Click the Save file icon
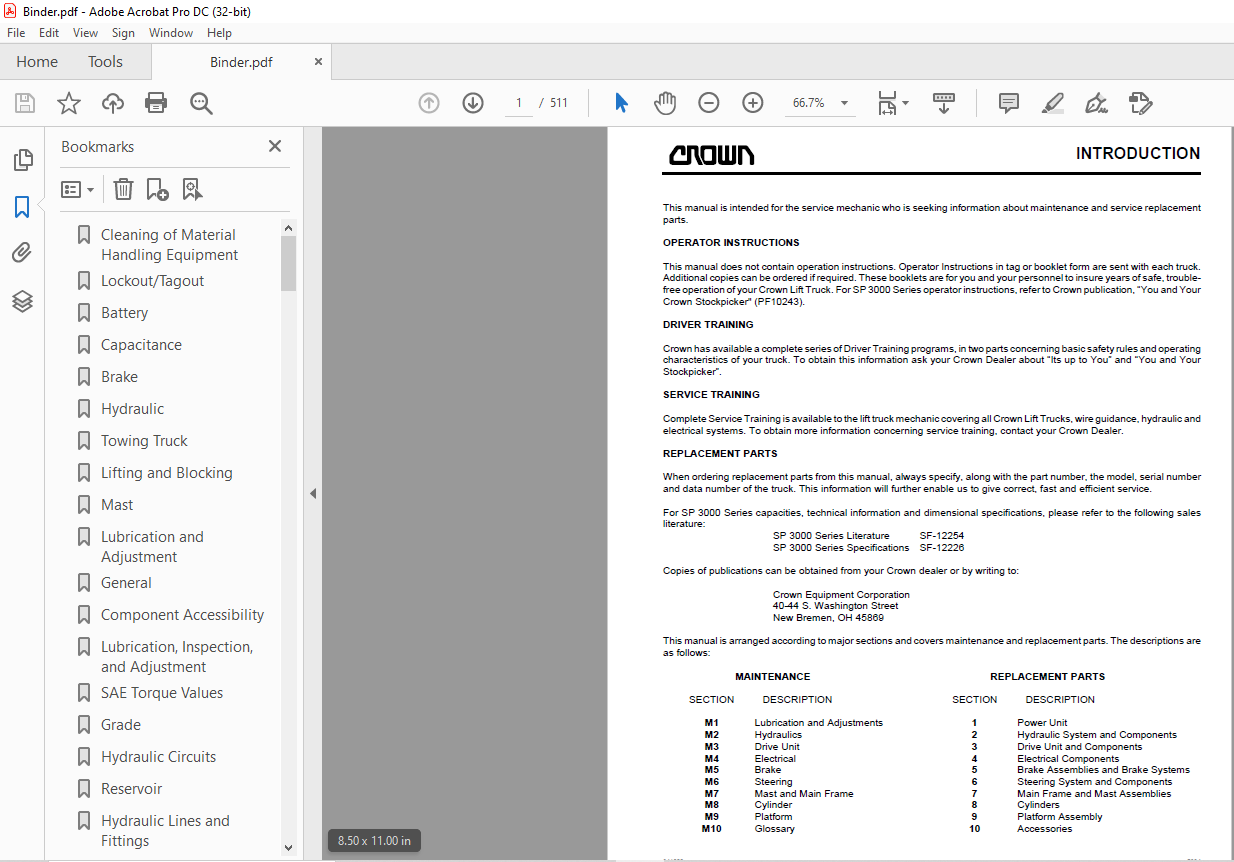 25,103
